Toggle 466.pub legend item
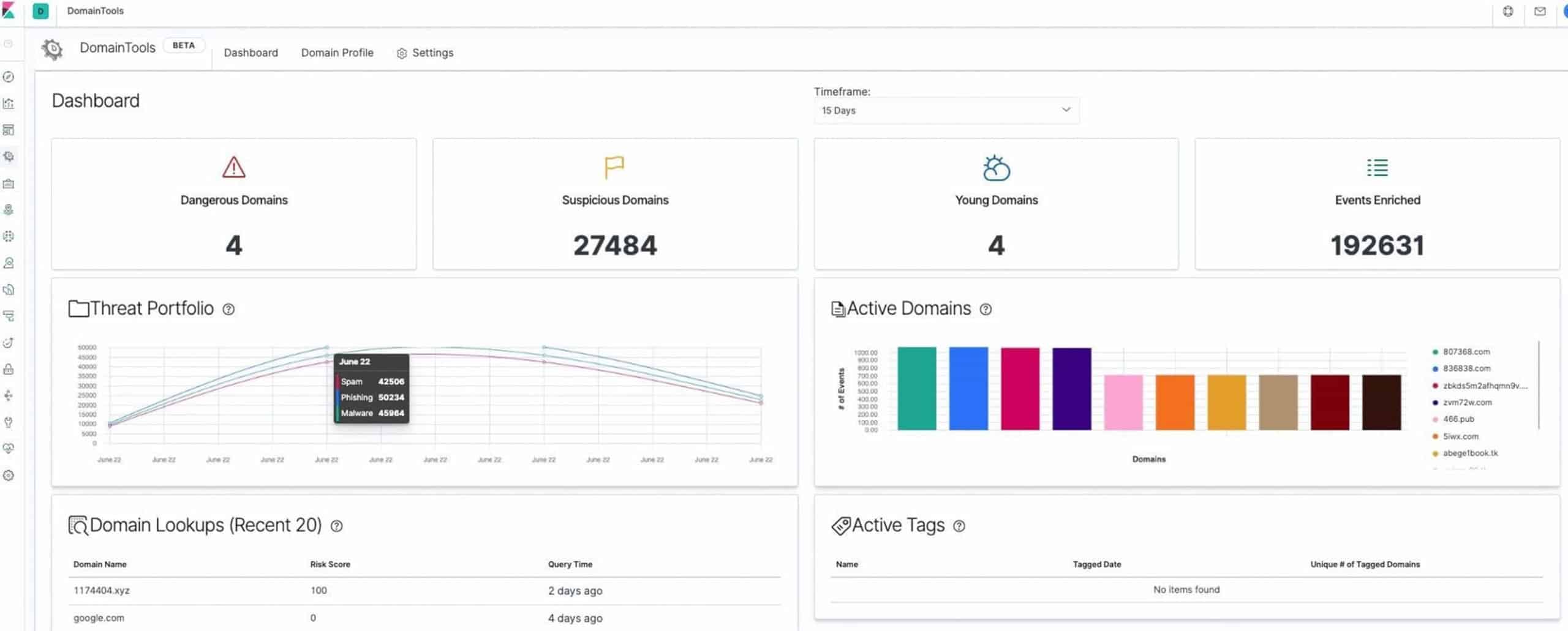Screen dimensions: 1568x631 (x=1453, y=419)
